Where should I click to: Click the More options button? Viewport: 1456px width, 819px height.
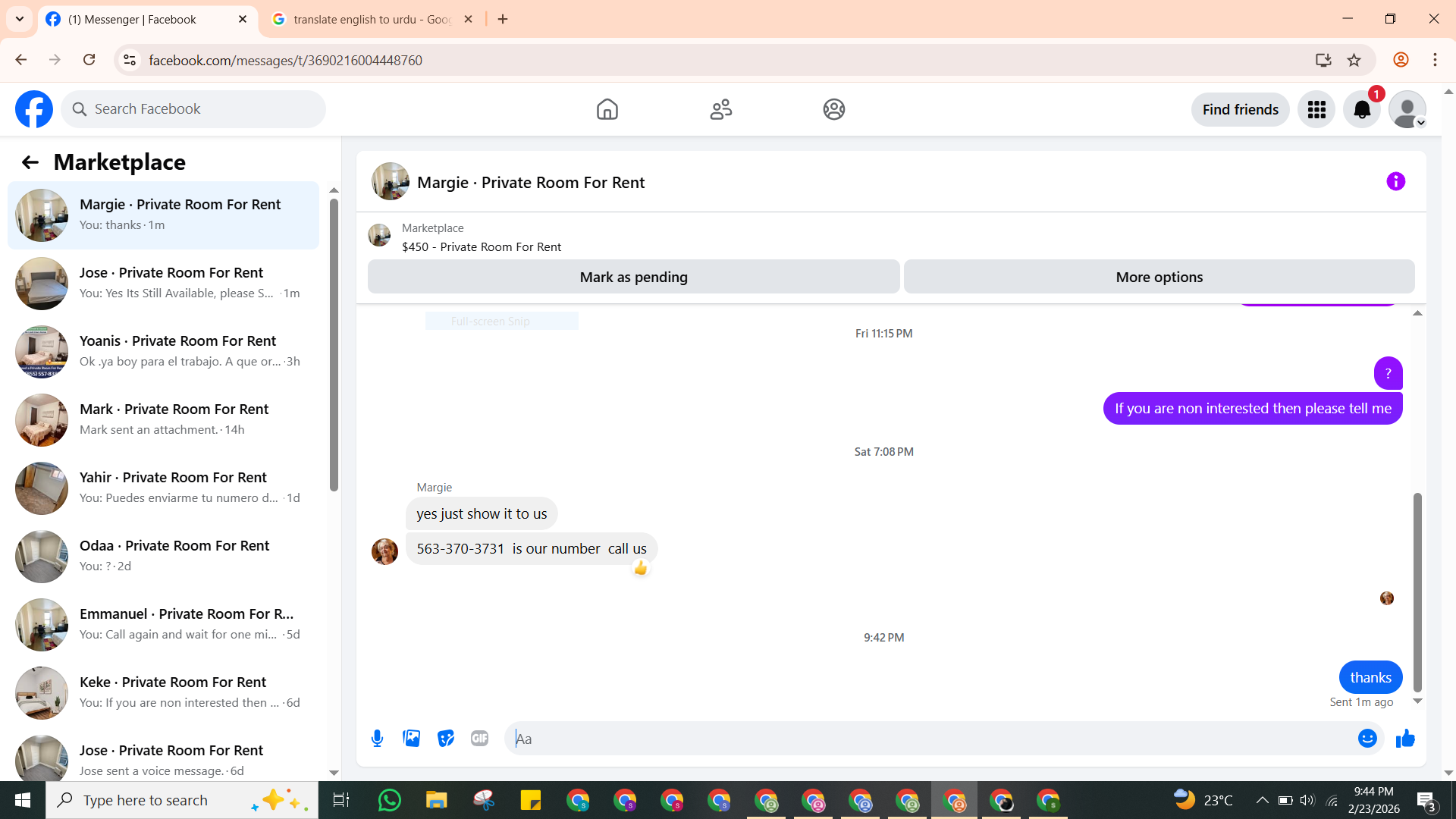(x=1159, y=278)
